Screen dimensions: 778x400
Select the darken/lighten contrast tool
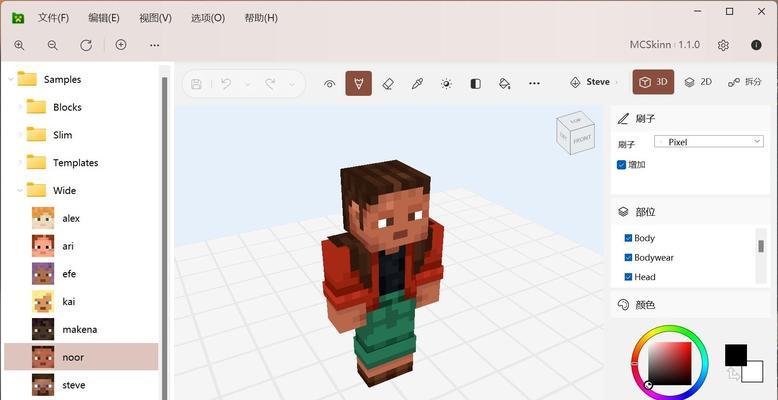[x=475, y=84]
